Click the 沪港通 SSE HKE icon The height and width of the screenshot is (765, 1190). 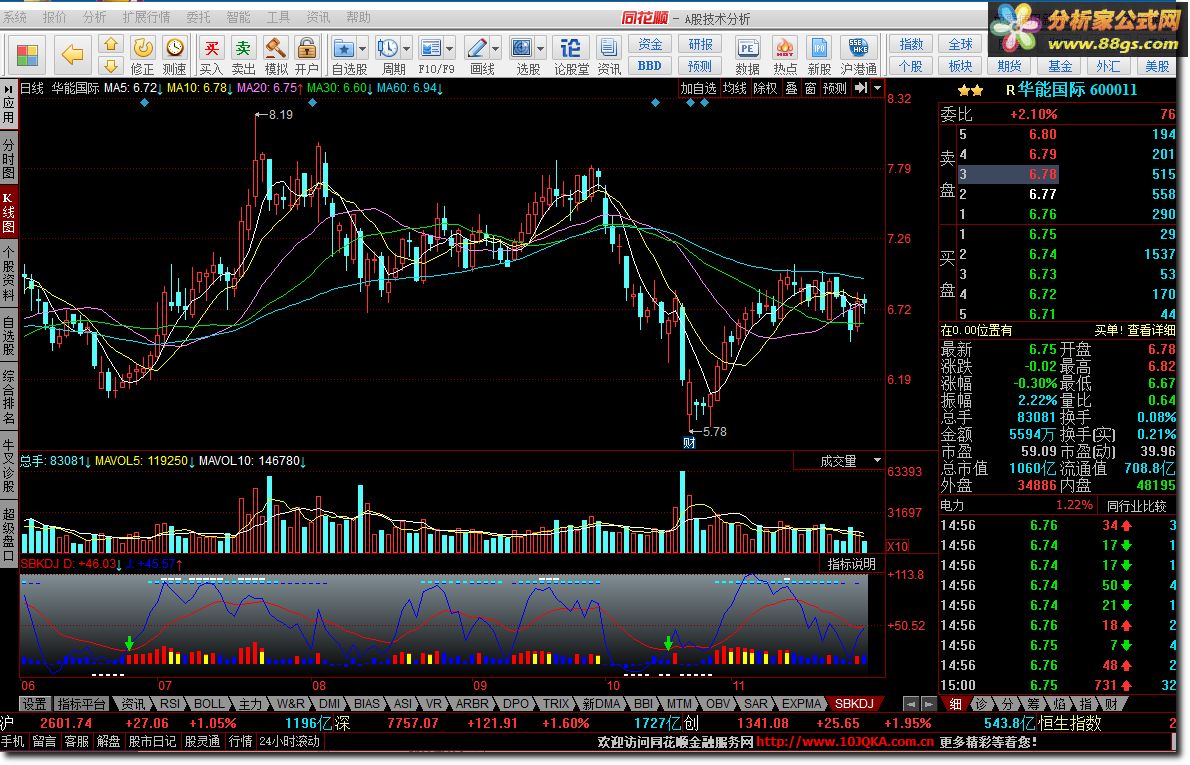tap(858, 49)
